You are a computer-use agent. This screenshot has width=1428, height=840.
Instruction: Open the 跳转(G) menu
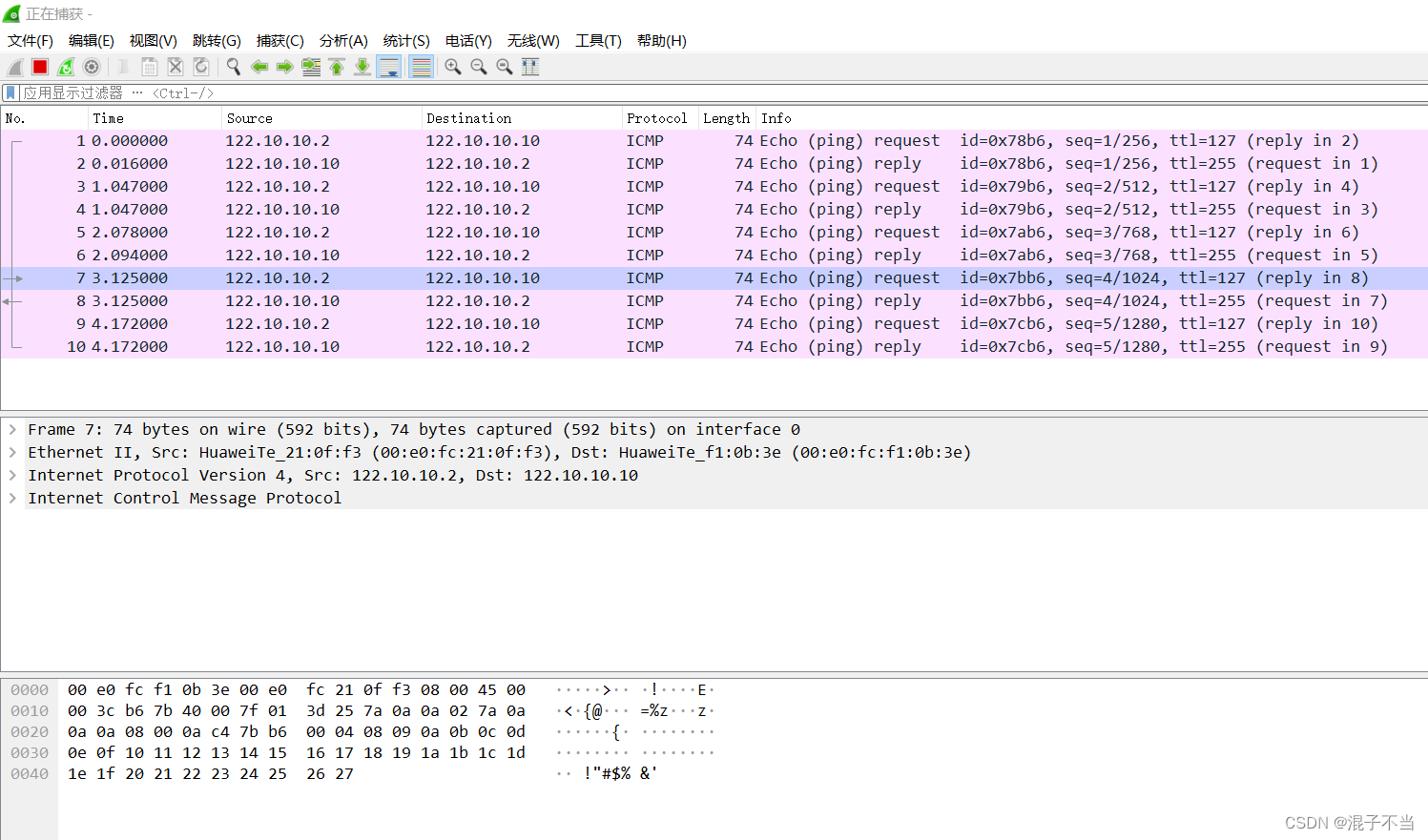click(x=217, y=41)
